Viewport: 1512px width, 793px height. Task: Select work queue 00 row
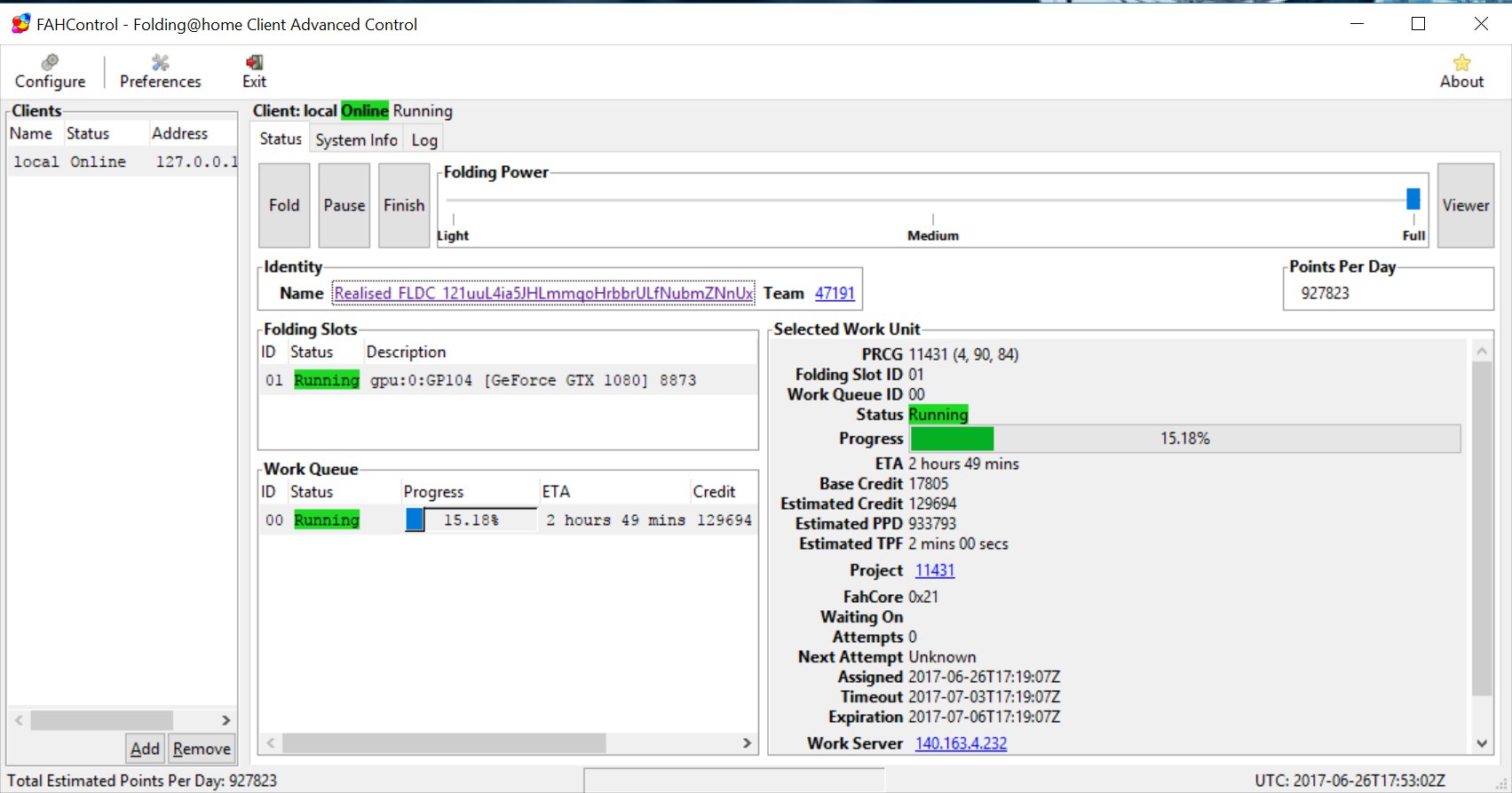pos(508,519)
